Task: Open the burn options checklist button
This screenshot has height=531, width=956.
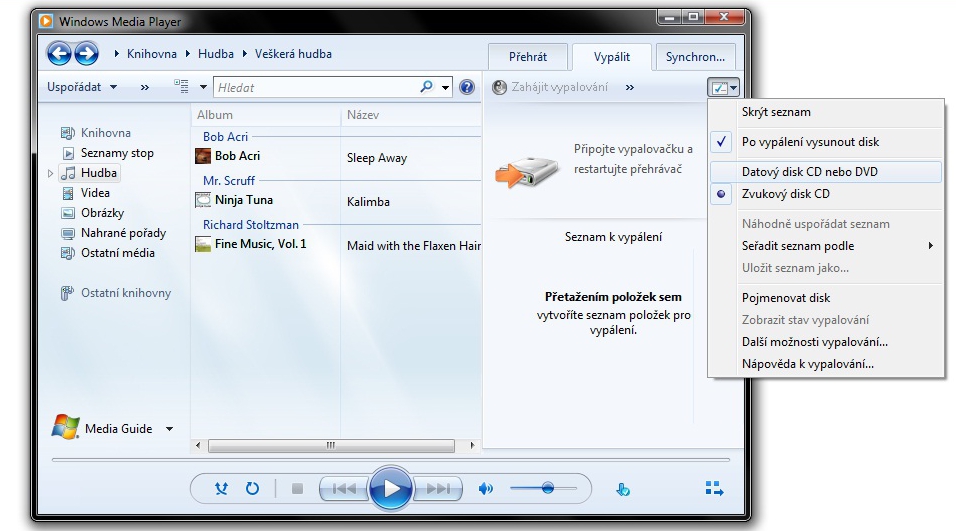Action: [x=724, y=88]
